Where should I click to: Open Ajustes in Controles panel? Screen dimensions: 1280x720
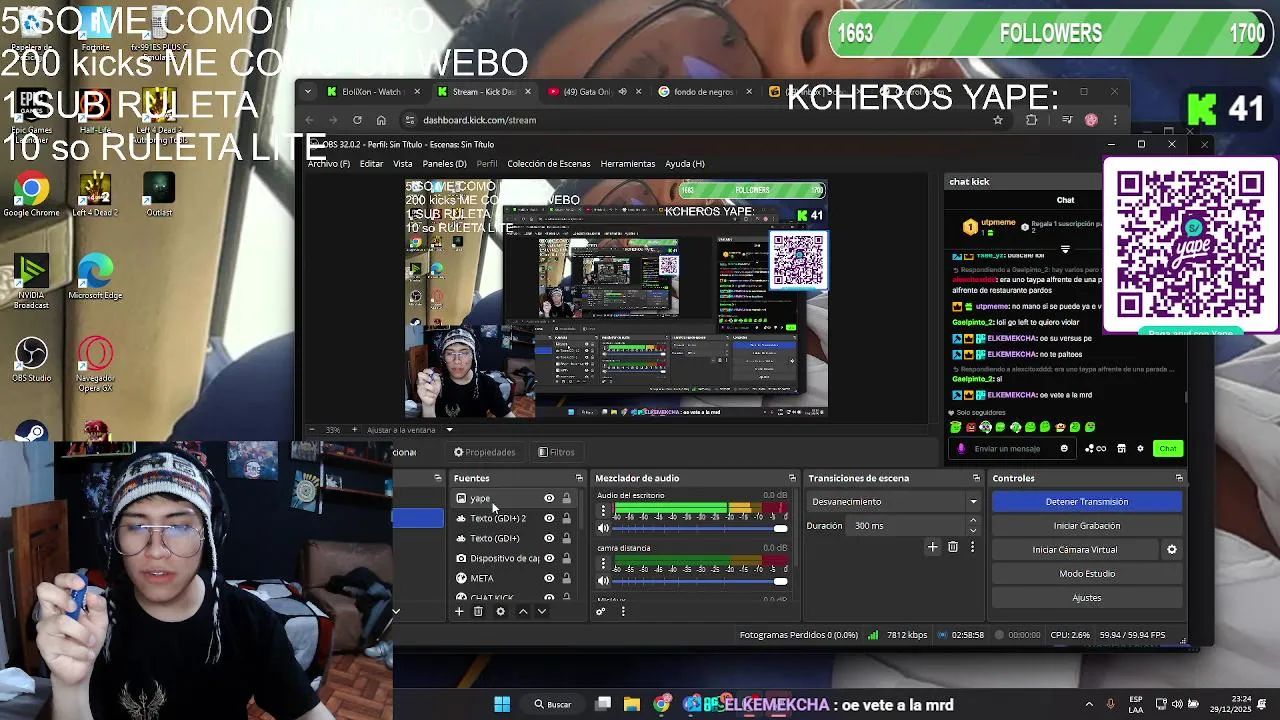tap(1087, 598)
